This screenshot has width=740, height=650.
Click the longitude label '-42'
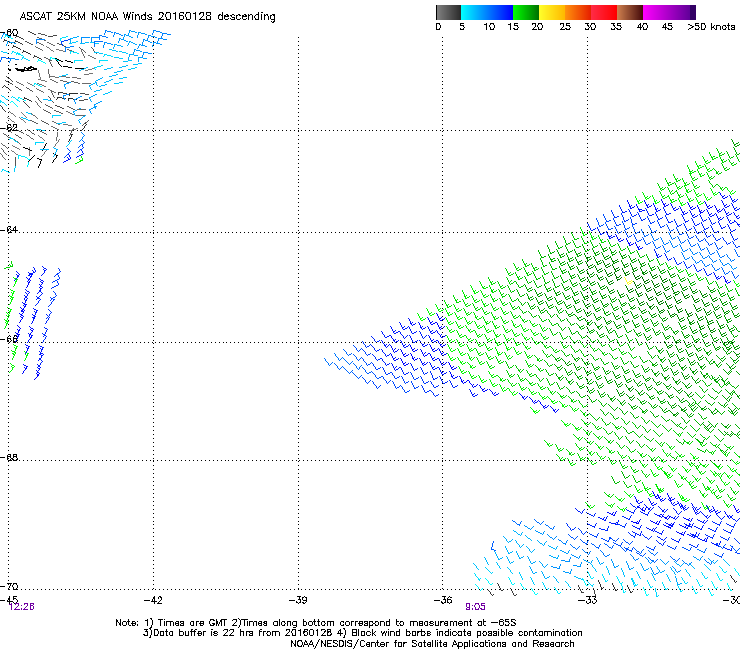coord(153,600)
